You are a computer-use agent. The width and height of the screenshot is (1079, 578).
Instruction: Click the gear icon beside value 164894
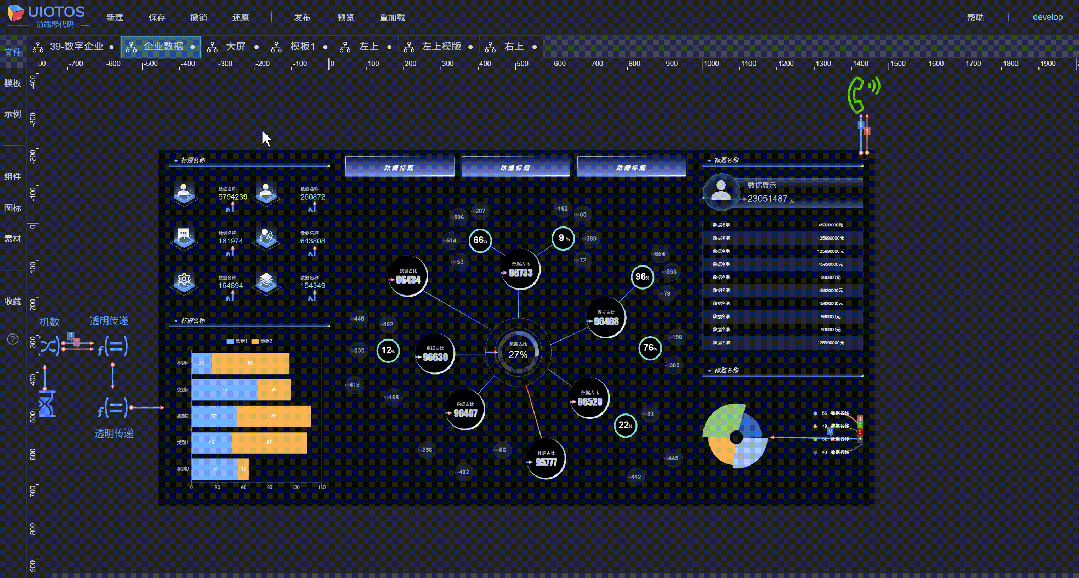183,281
